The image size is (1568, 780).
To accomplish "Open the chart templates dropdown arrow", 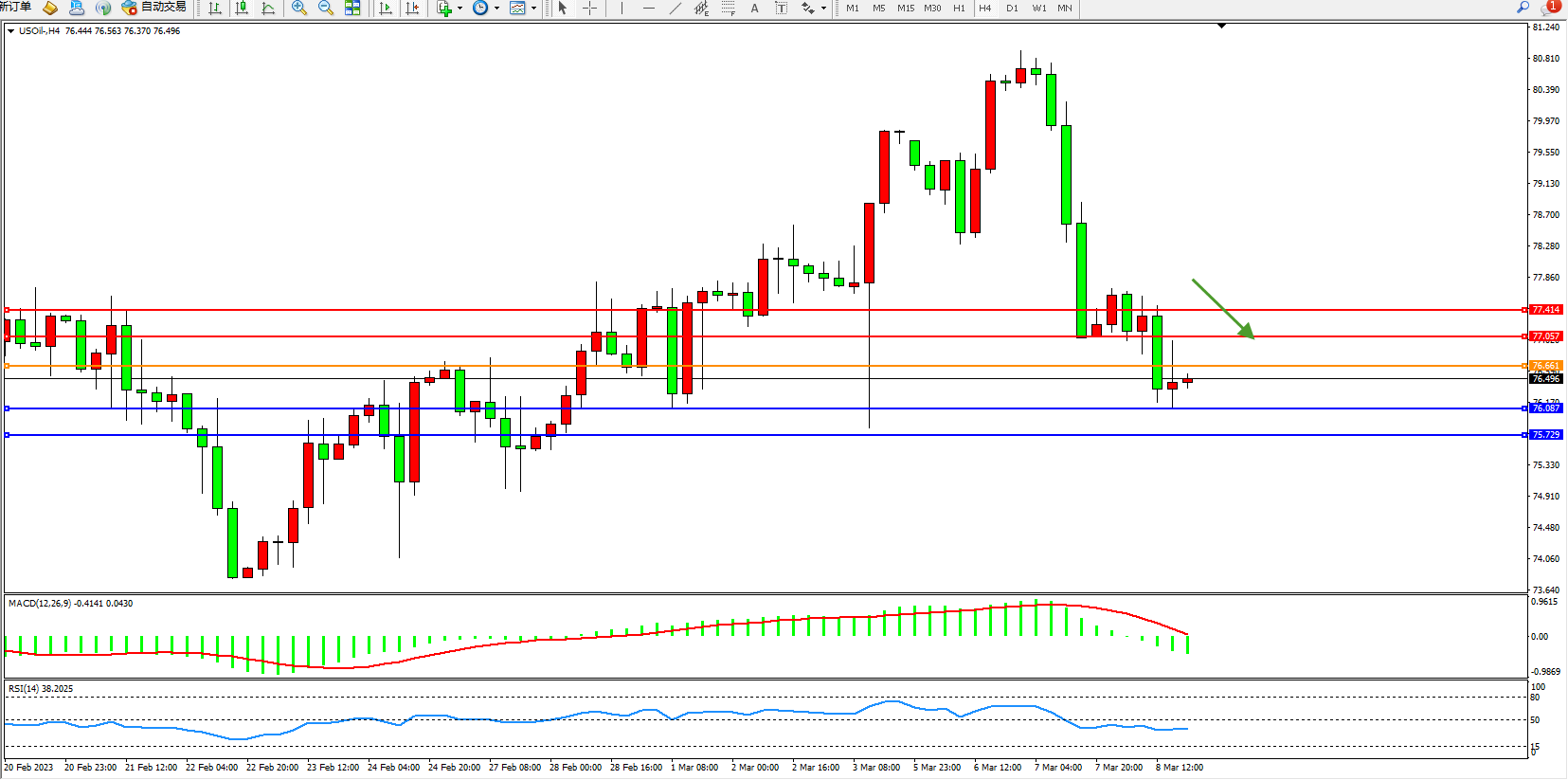I will [x=533, y=9].
